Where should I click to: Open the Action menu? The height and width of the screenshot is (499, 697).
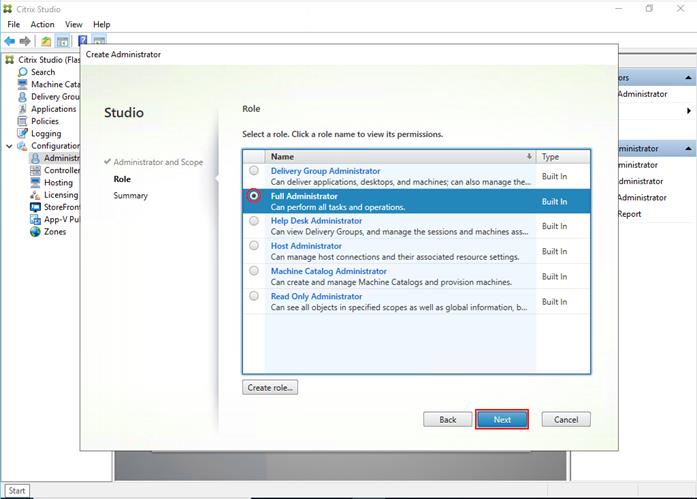[x=42, y=24]
